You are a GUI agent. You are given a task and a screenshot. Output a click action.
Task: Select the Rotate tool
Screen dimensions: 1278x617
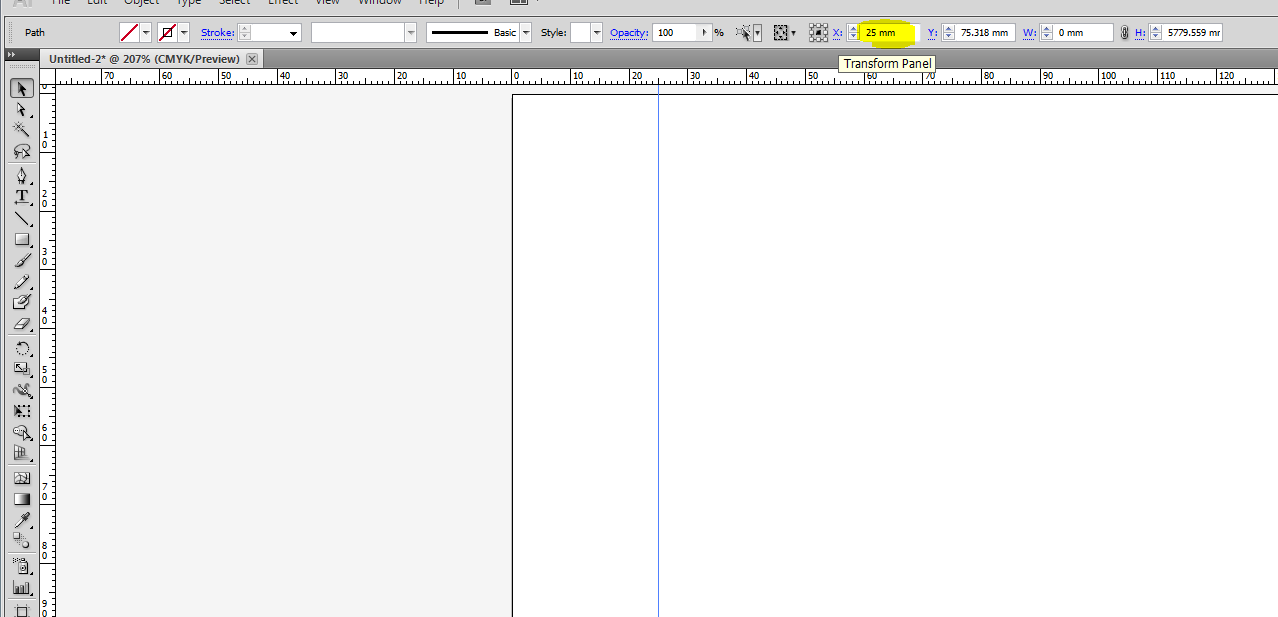[21, 348]
